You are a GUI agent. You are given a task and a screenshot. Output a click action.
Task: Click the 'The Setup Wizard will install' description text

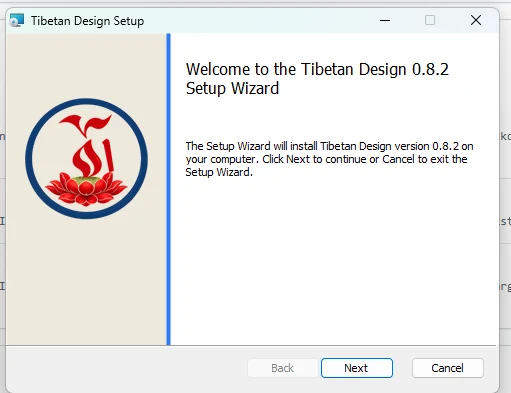coord(329,159)
